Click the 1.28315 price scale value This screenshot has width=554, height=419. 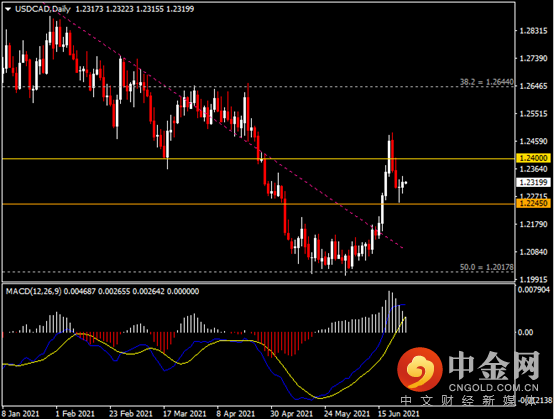tap(534, 31)
